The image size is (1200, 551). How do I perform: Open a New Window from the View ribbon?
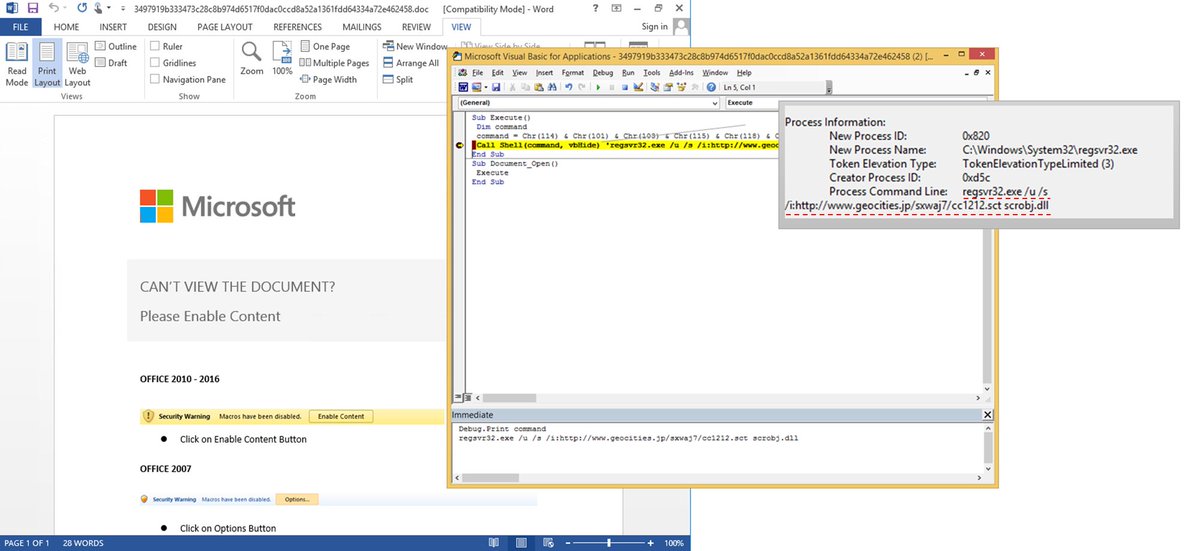415,47
